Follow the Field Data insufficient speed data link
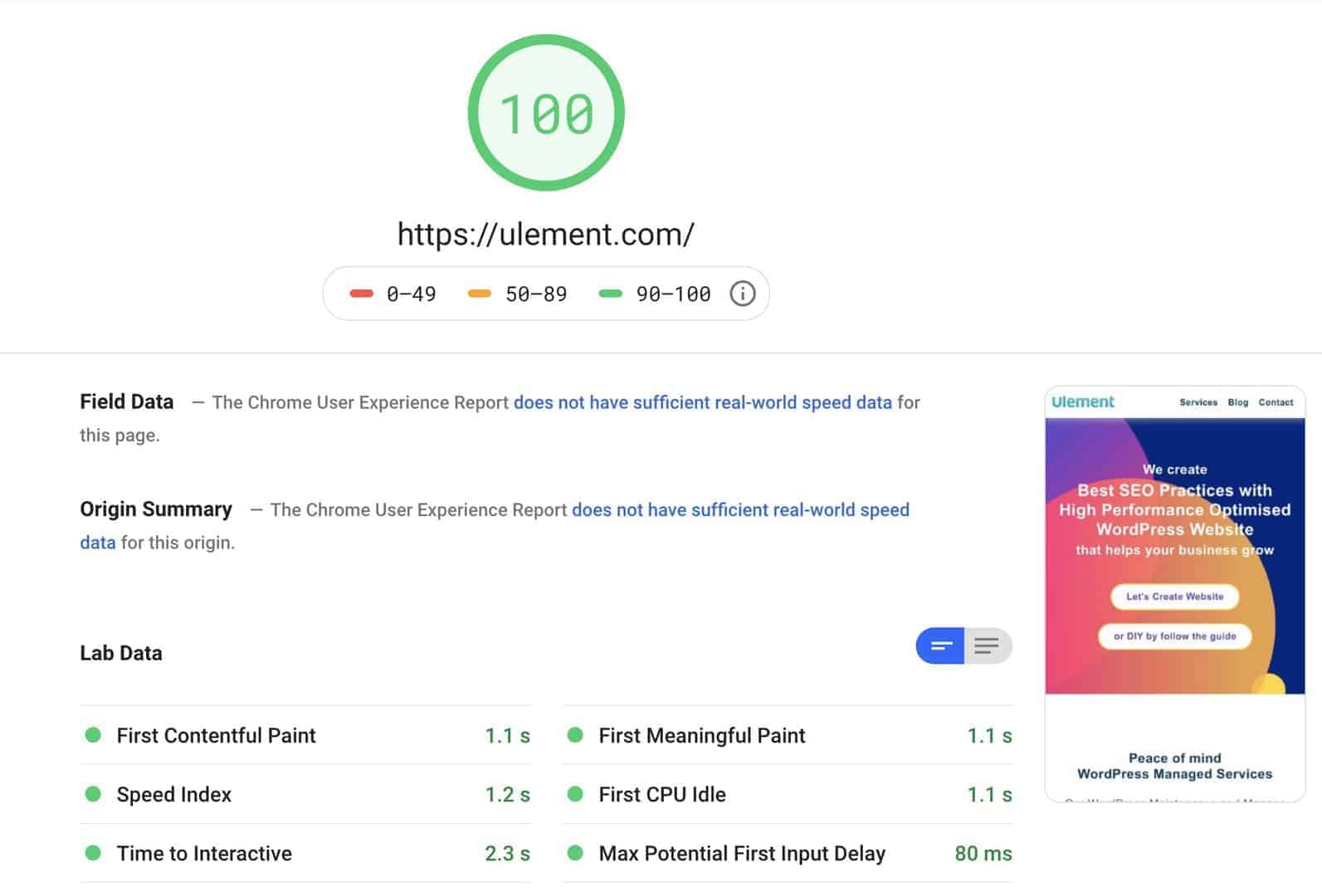Screen dimensions: 1322x896 (x=703, y=402)
